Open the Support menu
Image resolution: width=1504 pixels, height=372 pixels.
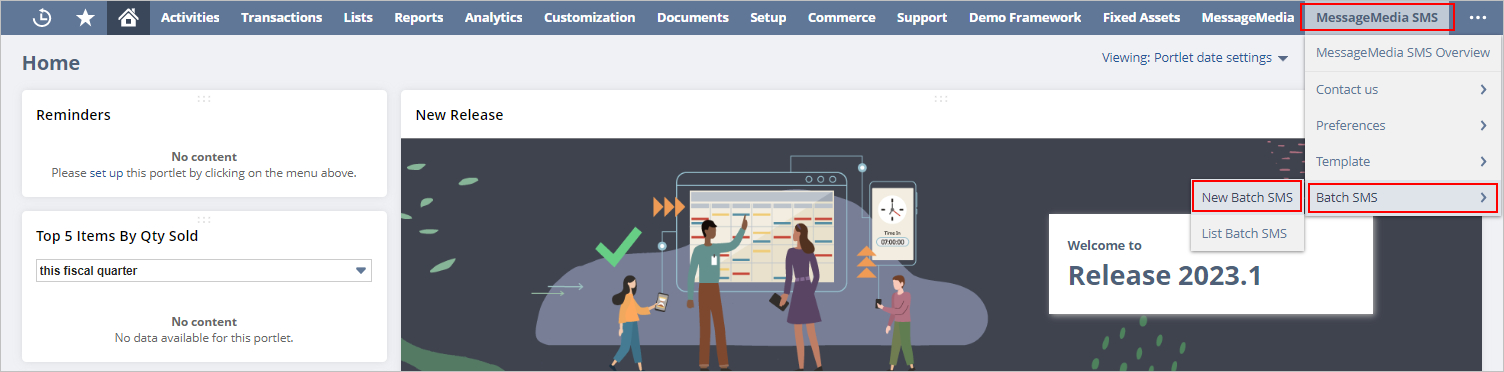(x=922, y=18)
